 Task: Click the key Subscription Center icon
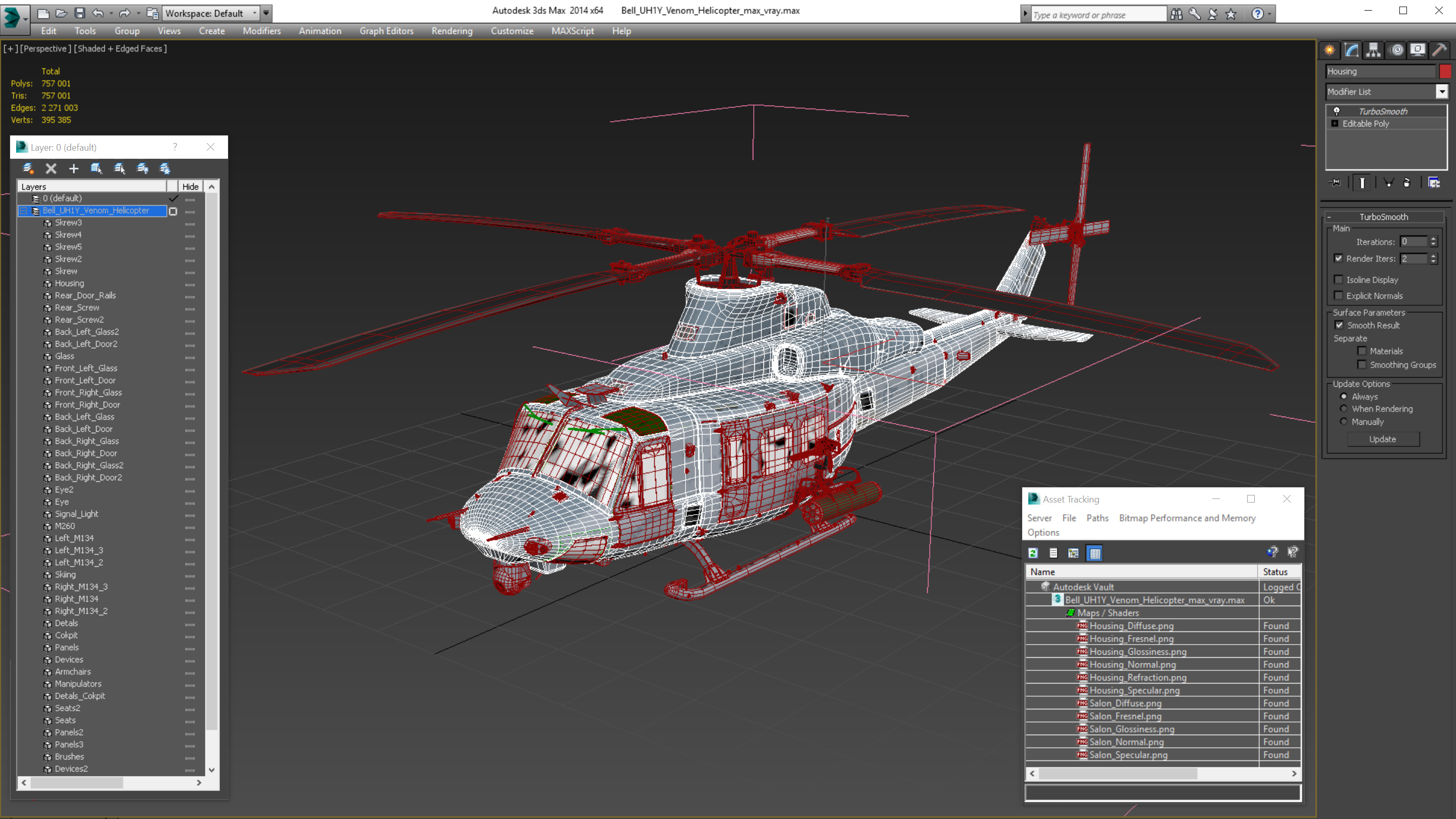1194,14
